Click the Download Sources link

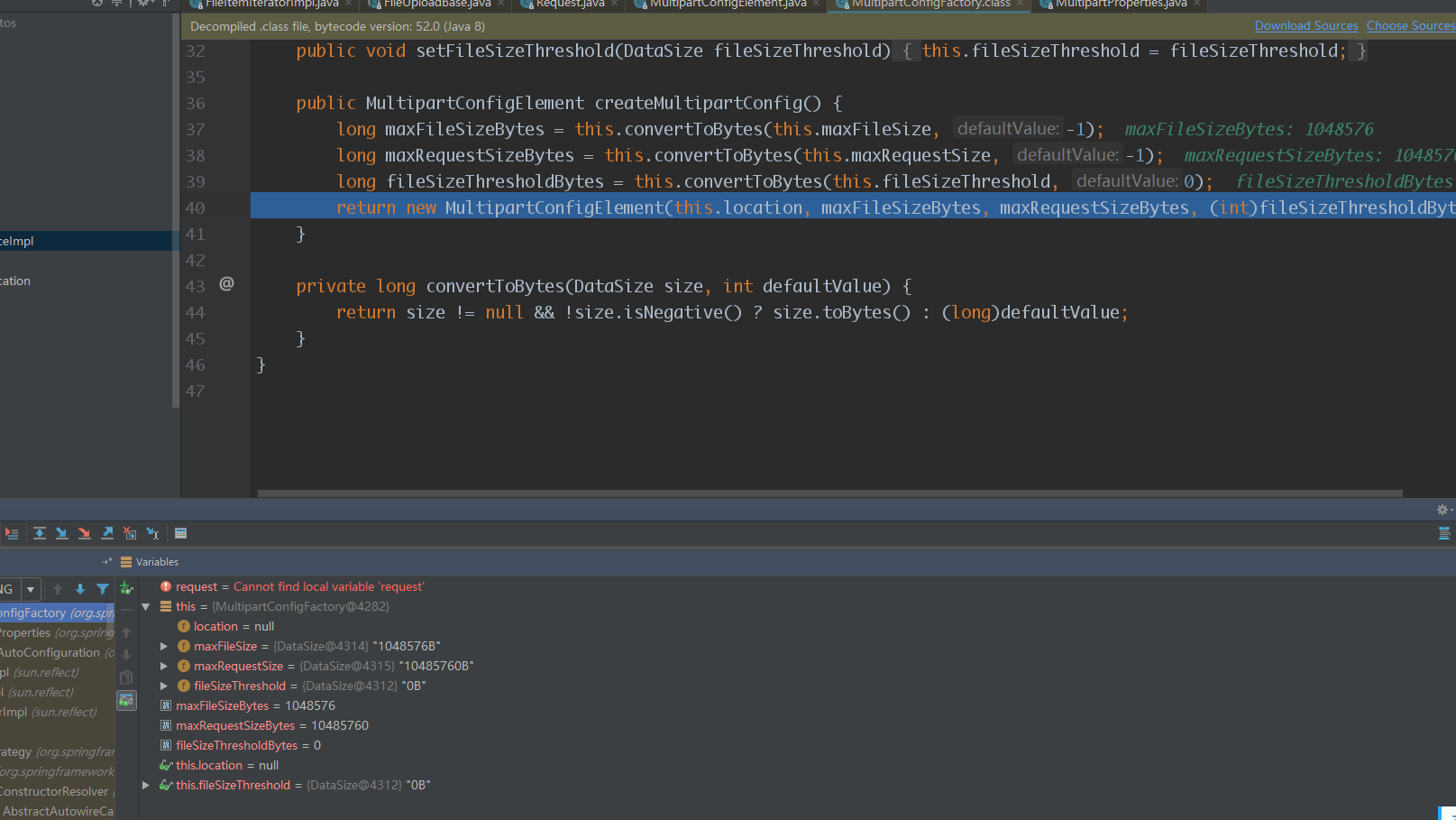(x=1306, y=25)
